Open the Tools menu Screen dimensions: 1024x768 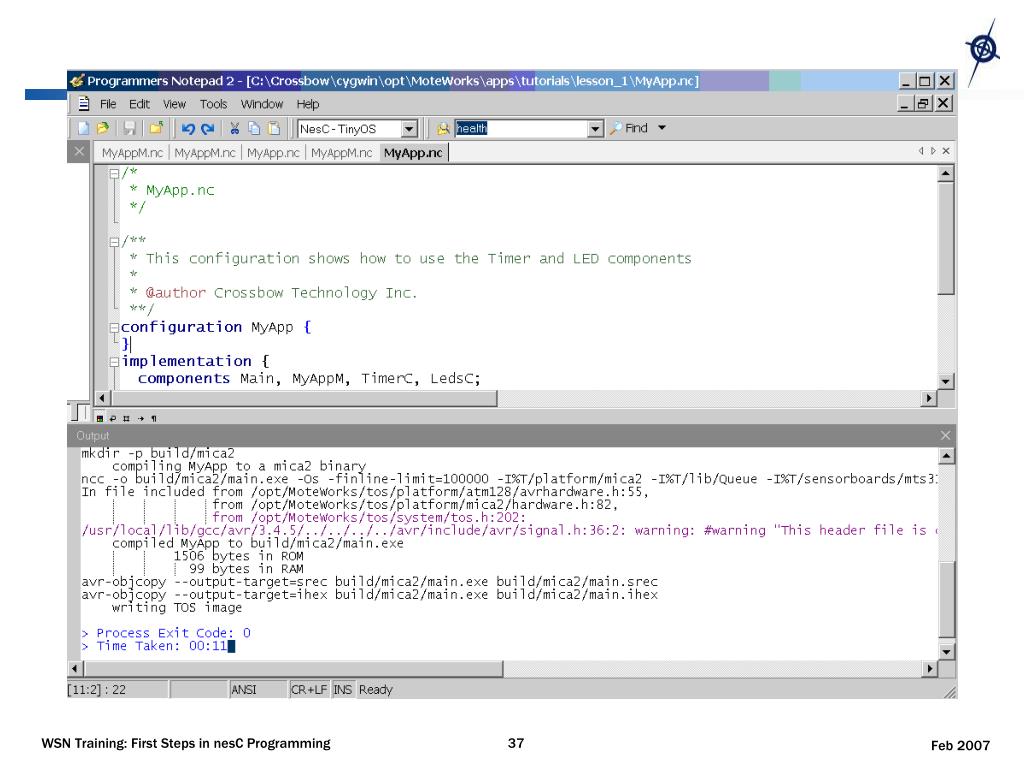point(214,104)
